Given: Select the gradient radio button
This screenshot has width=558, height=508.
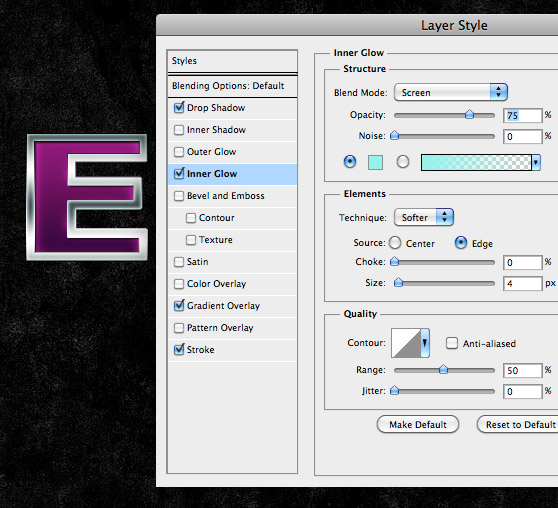Looking at the screenshot, I should pos(403,162).
